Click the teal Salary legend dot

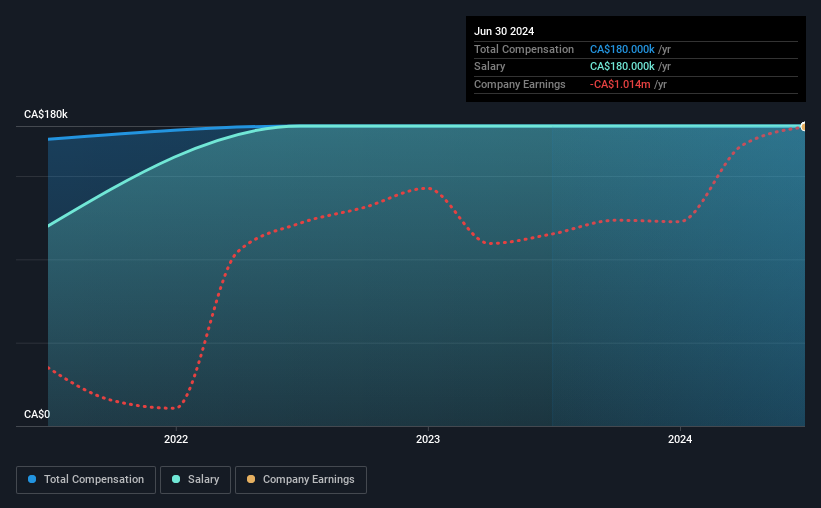pyautogui.click(x=176, y=479)
